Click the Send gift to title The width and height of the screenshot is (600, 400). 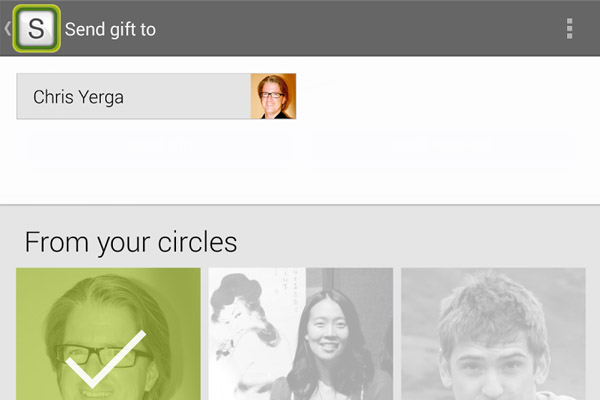pyautogui.click(x=110, y=29)
